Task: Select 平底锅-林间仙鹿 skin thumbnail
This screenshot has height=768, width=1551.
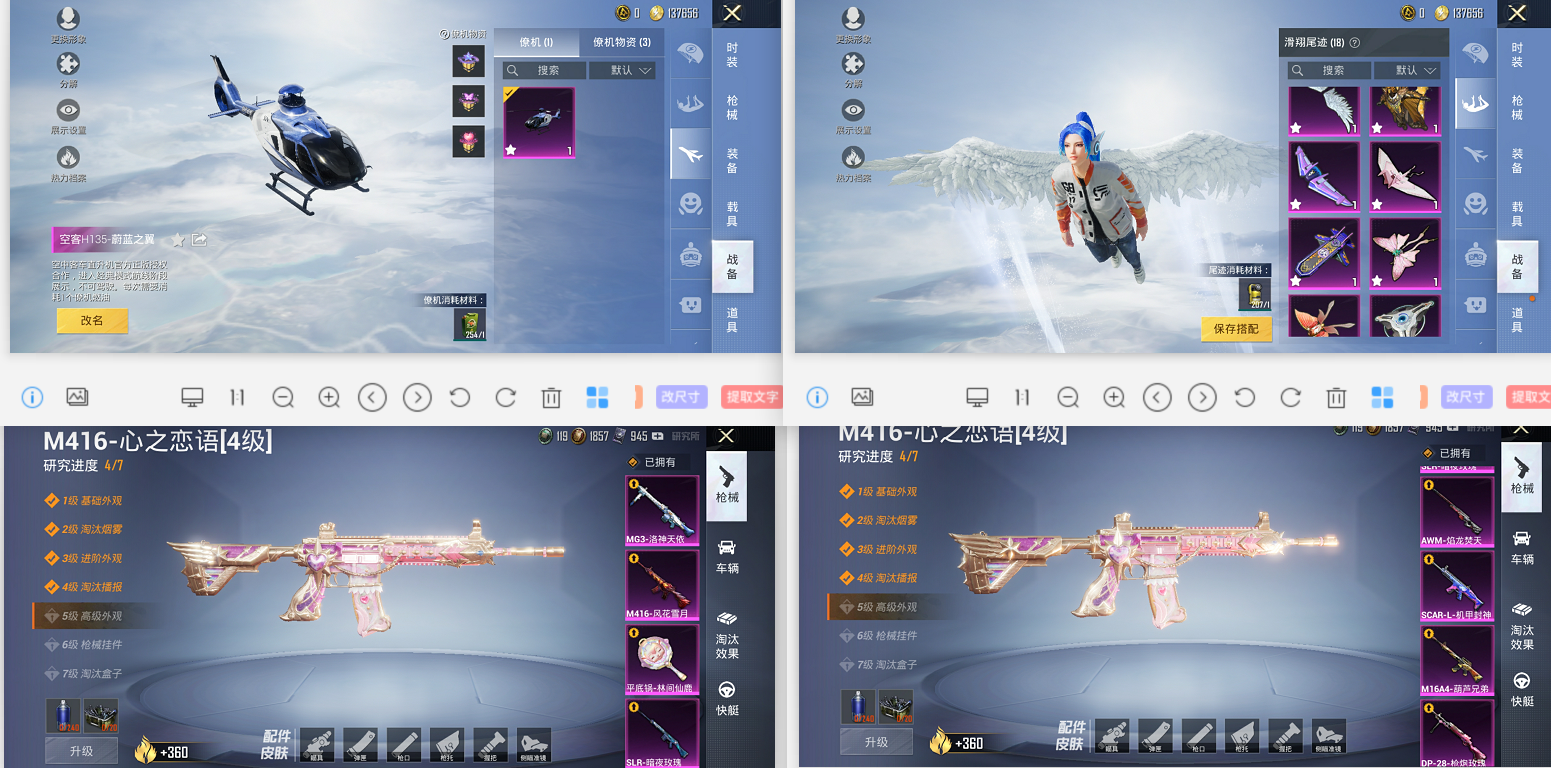Action: pyautogui.click(x=662, y=660)
